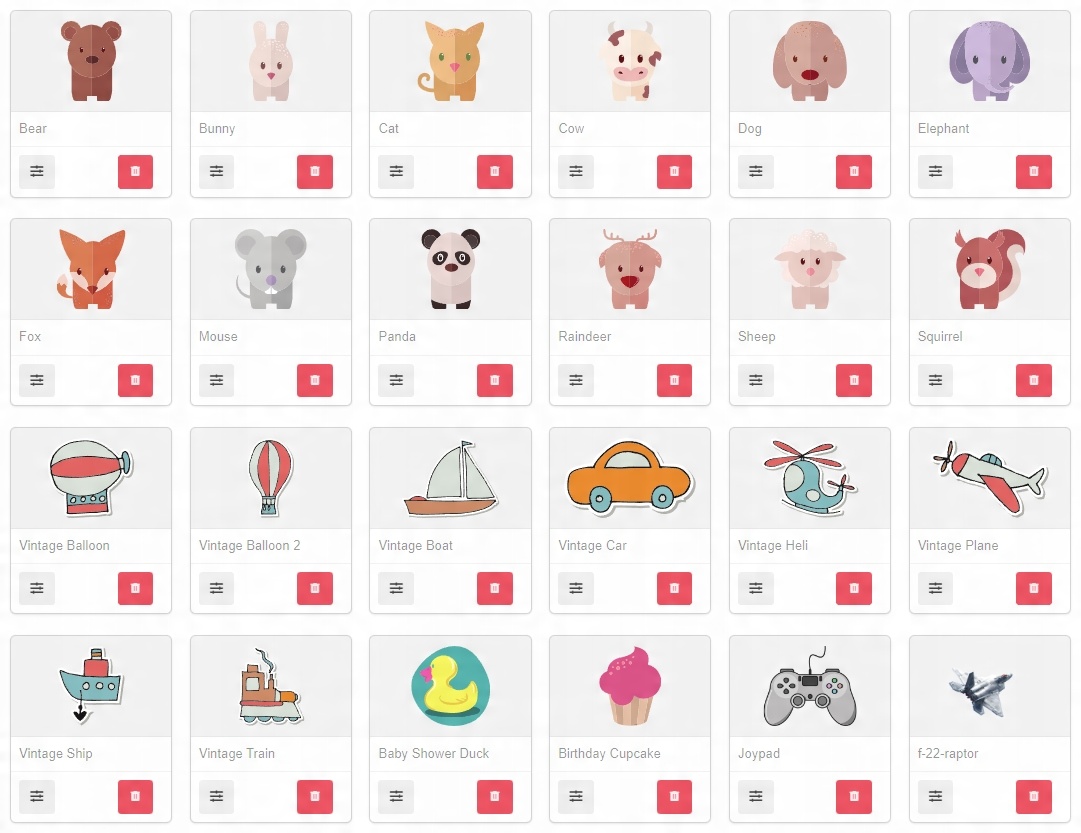The height and width of the screenshot is (833, 1081).
Task: Click the Birthday Cupcake label
Action: click(609, 754)
